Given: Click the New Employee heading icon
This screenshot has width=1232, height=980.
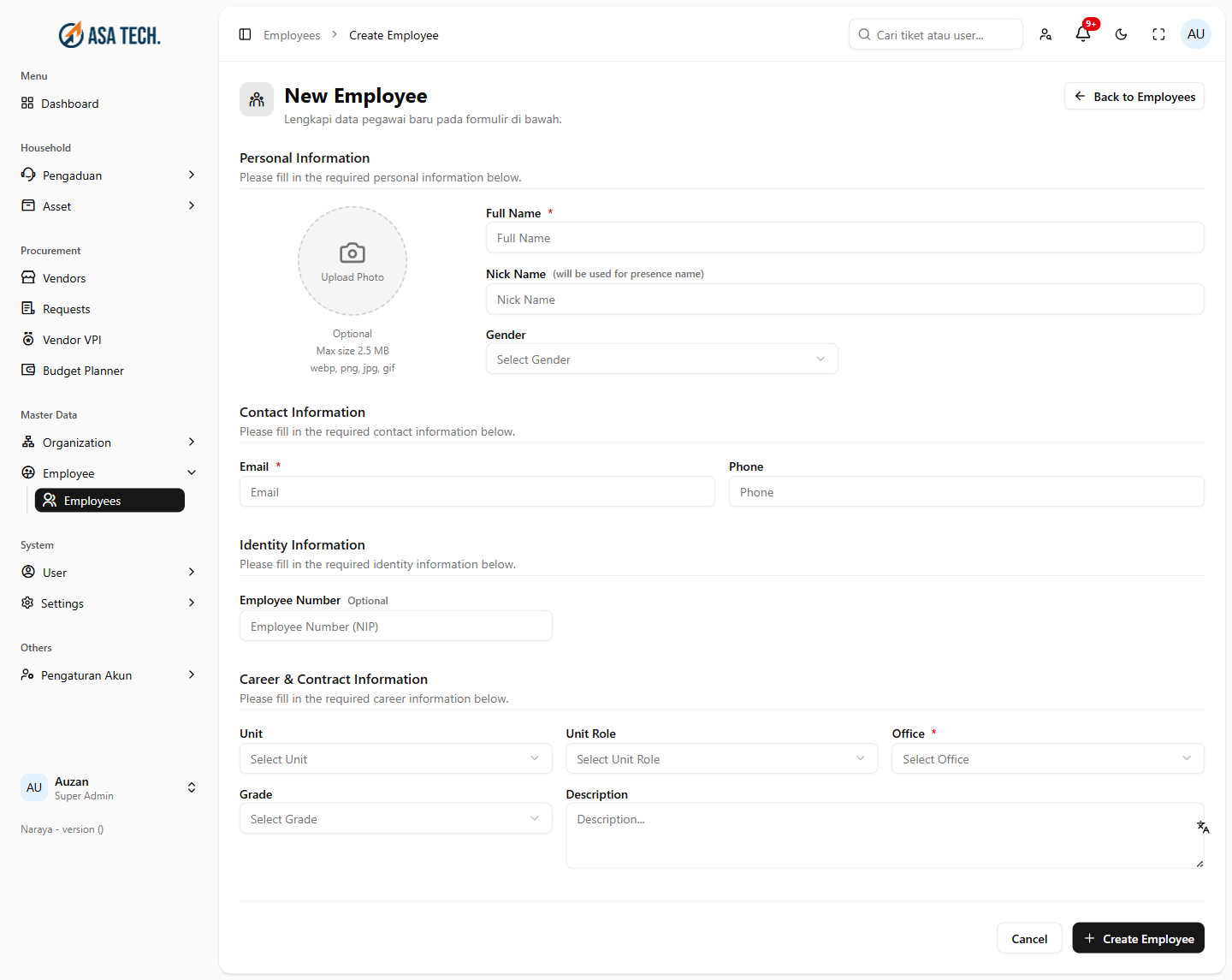Looking at the screenshot, I should (x=257, y=99).
